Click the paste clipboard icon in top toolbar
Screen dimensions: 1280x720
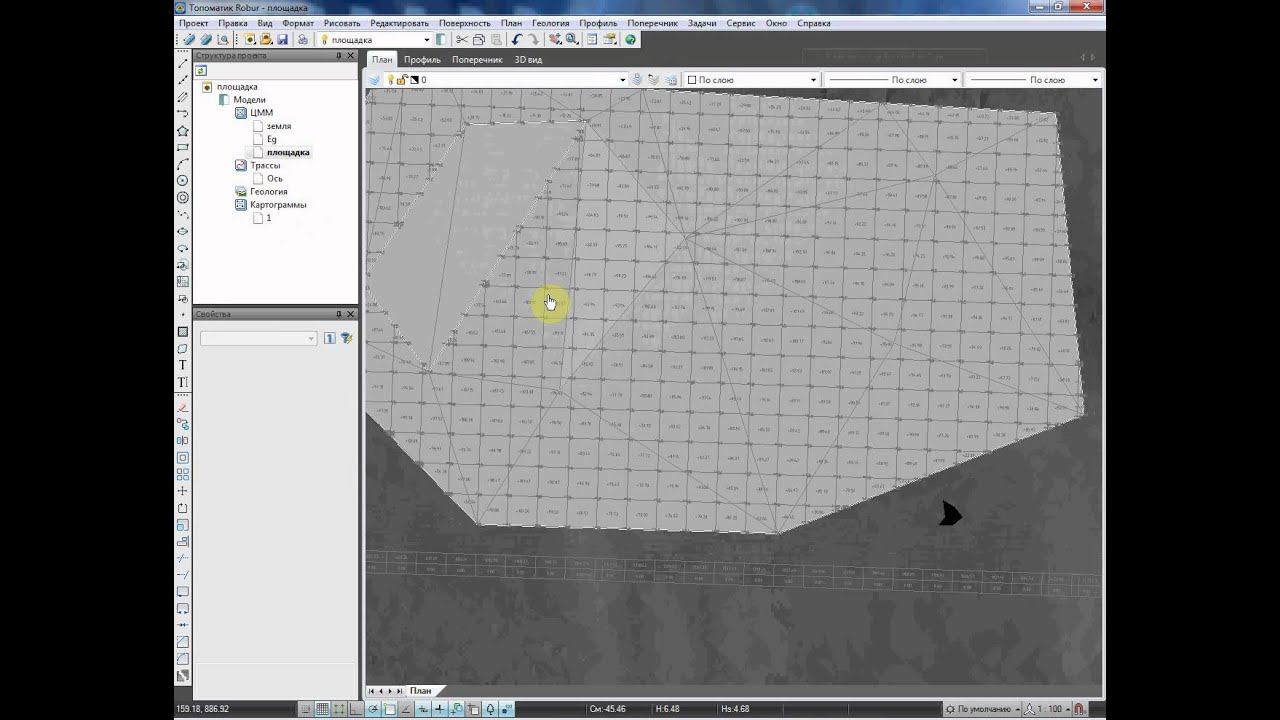pyautogui.click(x=496, y=40)
